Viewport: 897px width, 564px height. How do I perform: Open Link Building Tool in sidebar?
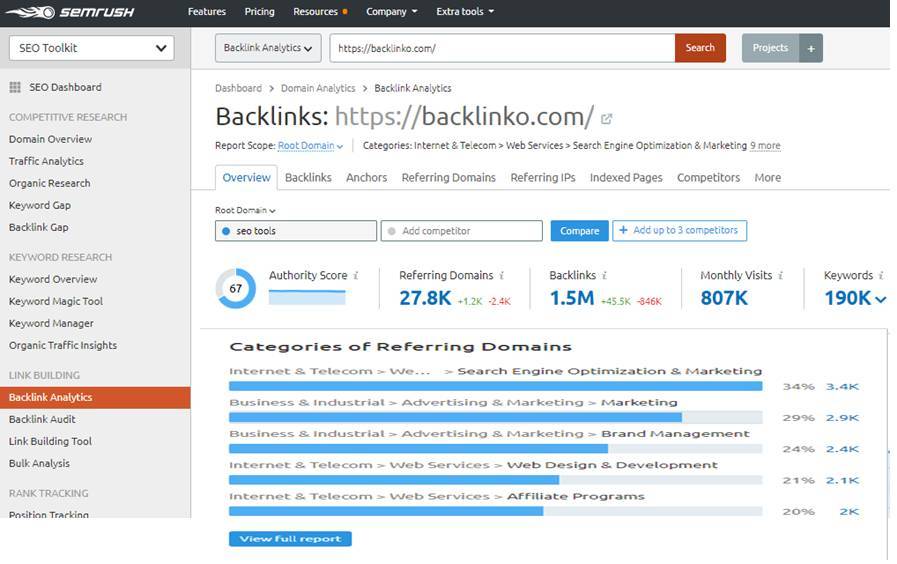pyautogui.click(x=50, y=442)
